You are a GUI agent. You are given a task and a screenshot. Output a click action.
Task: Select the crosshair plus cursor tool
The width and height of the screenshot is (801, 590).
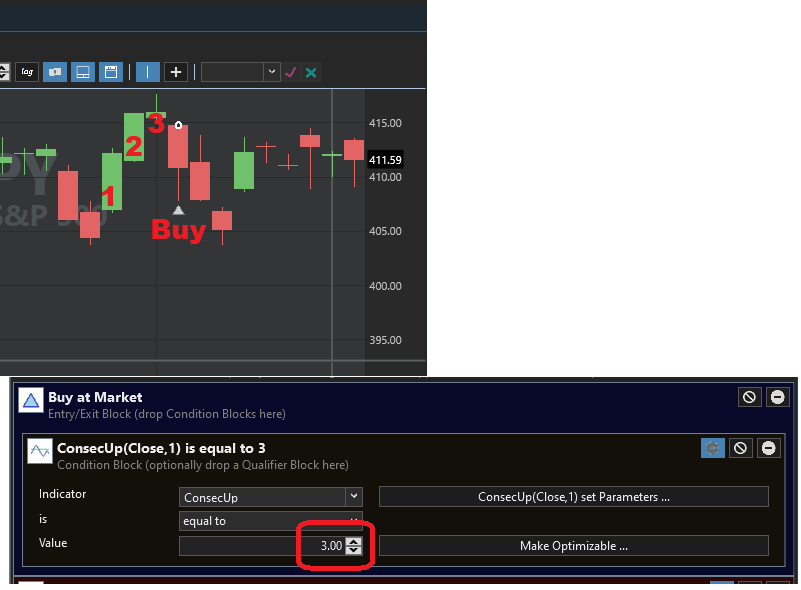(176, 72)
